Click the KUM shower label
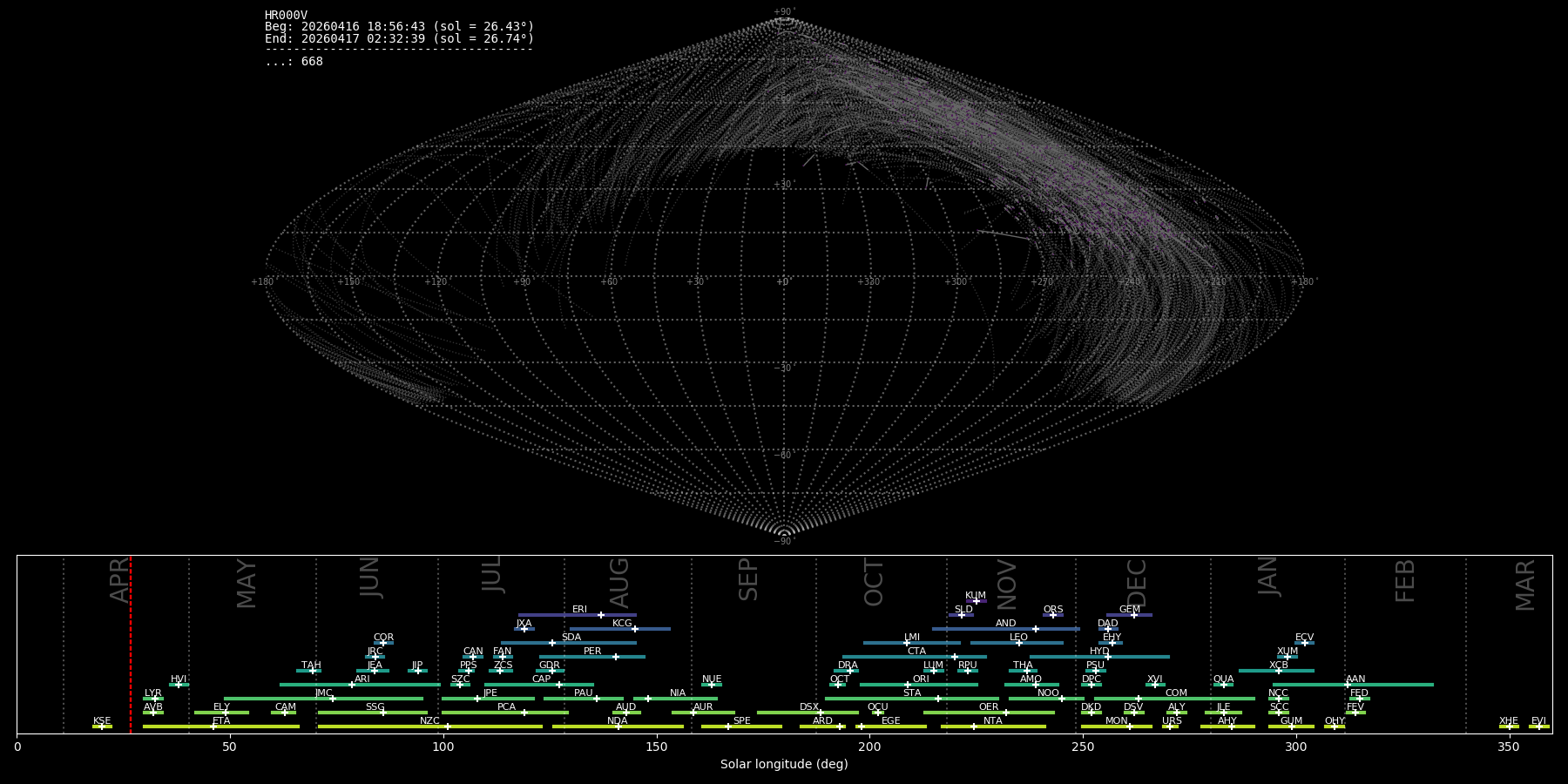The width and height of the screenshot is (1568, 784). pyautogui.click(x=976, y=596)
